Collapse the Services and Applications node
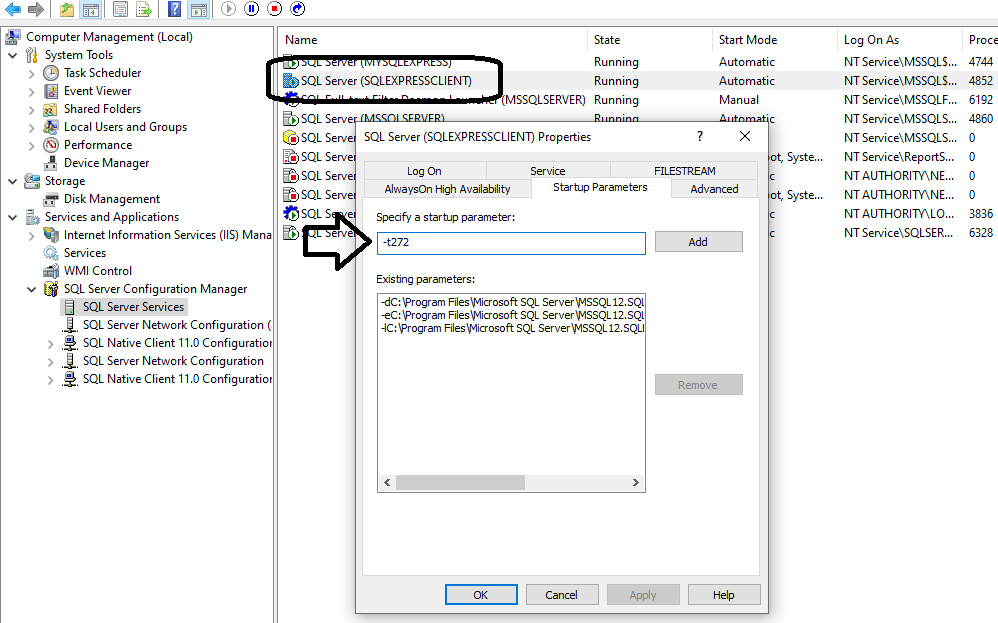 pyautogui.click(x=13, y=218)
